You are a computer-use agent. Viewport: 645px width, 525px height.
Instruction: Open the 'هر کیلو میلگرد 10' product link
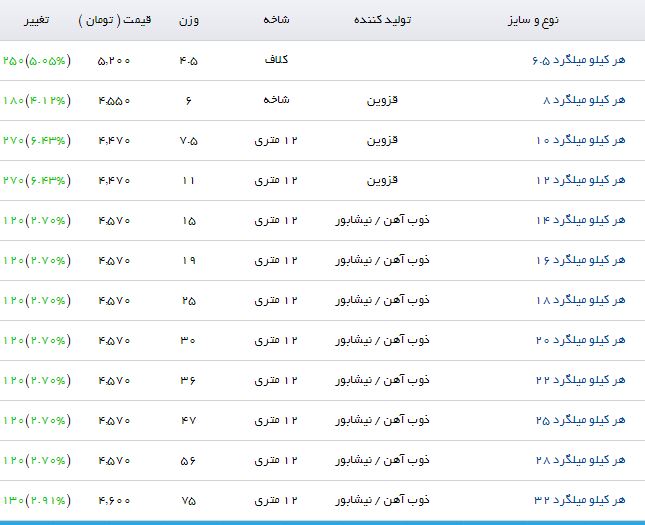[x=580, y=141]
